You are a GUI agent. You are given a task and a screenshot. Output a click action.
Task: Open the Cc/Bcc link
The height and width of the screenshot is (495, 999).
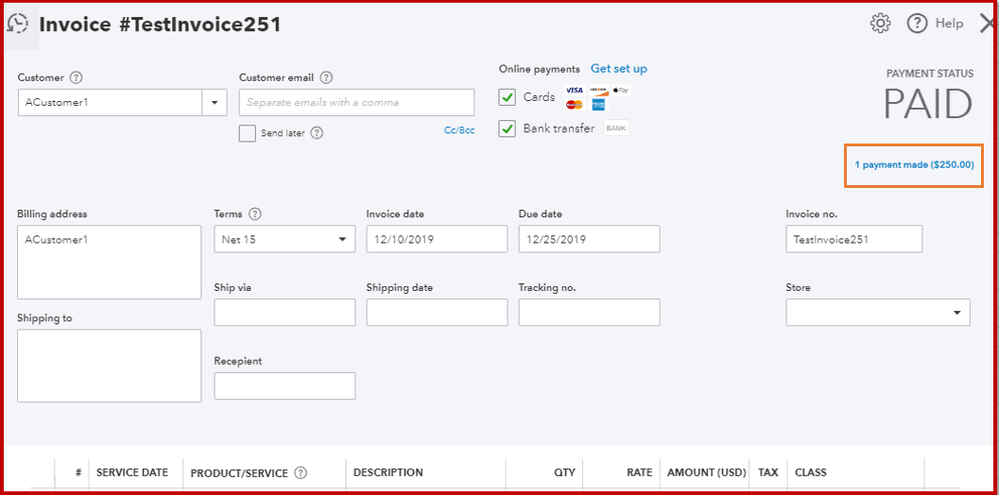(x=459, y=131)
